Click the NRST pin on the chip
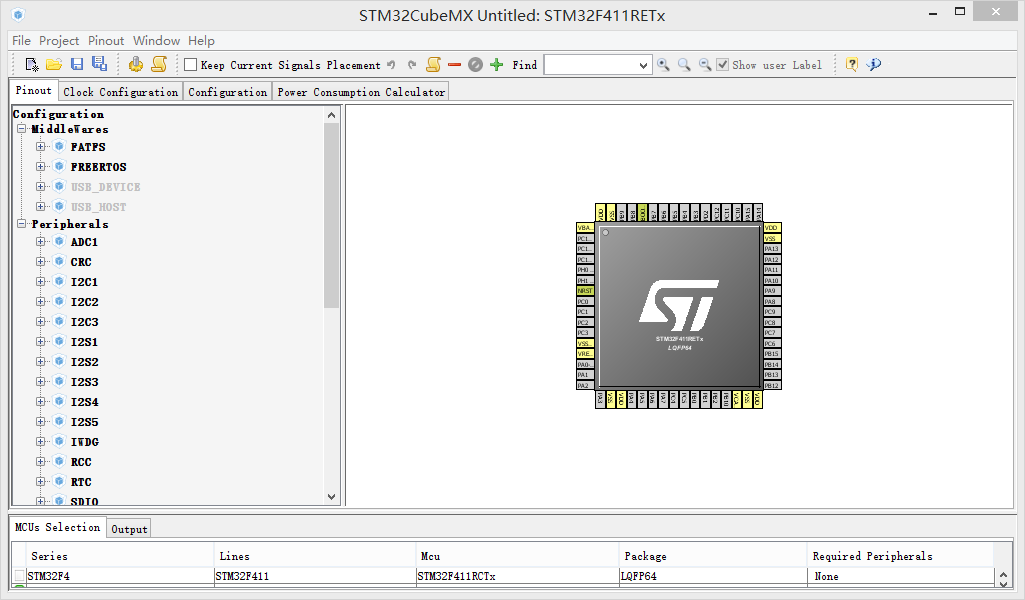Viewport: 1025px width, 600px height. click(585, 290)
